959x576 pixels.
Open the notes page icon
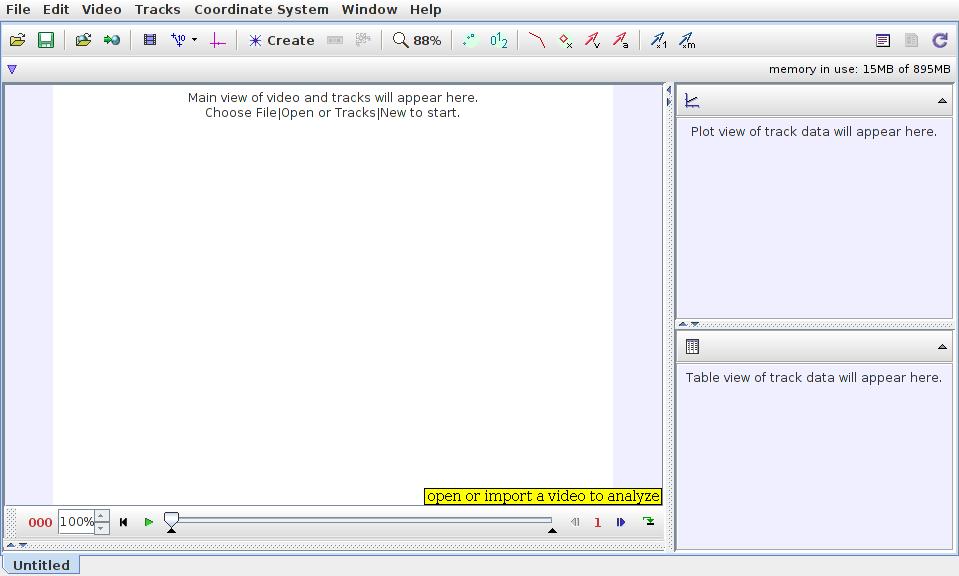pos(883,41)
